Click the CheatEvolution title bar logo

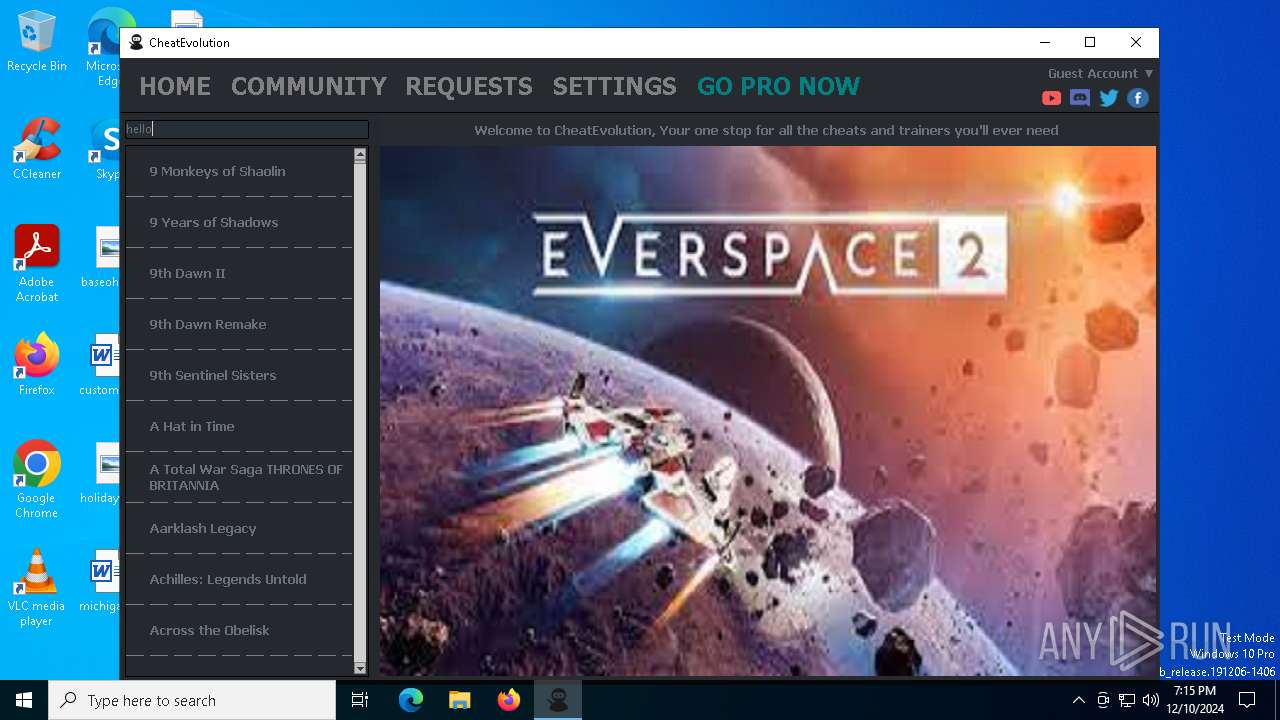coord(137,42)
